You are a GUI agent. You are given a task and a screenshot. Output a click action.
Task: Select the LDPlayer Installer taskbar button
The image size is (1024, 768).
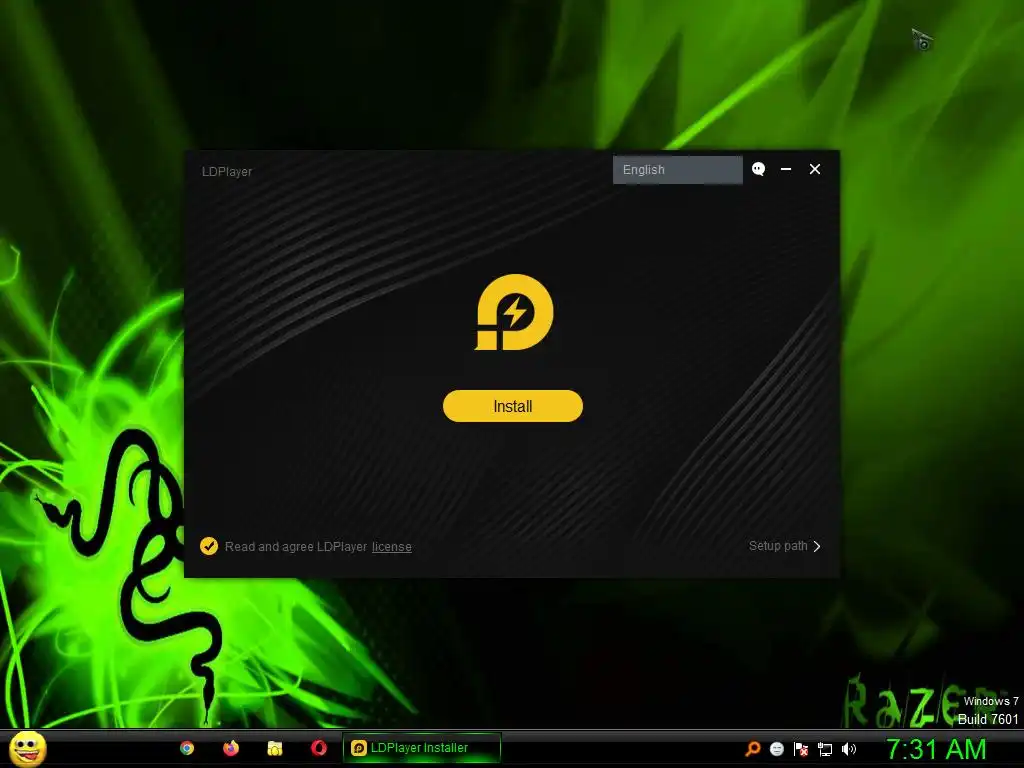pos(422,748)
